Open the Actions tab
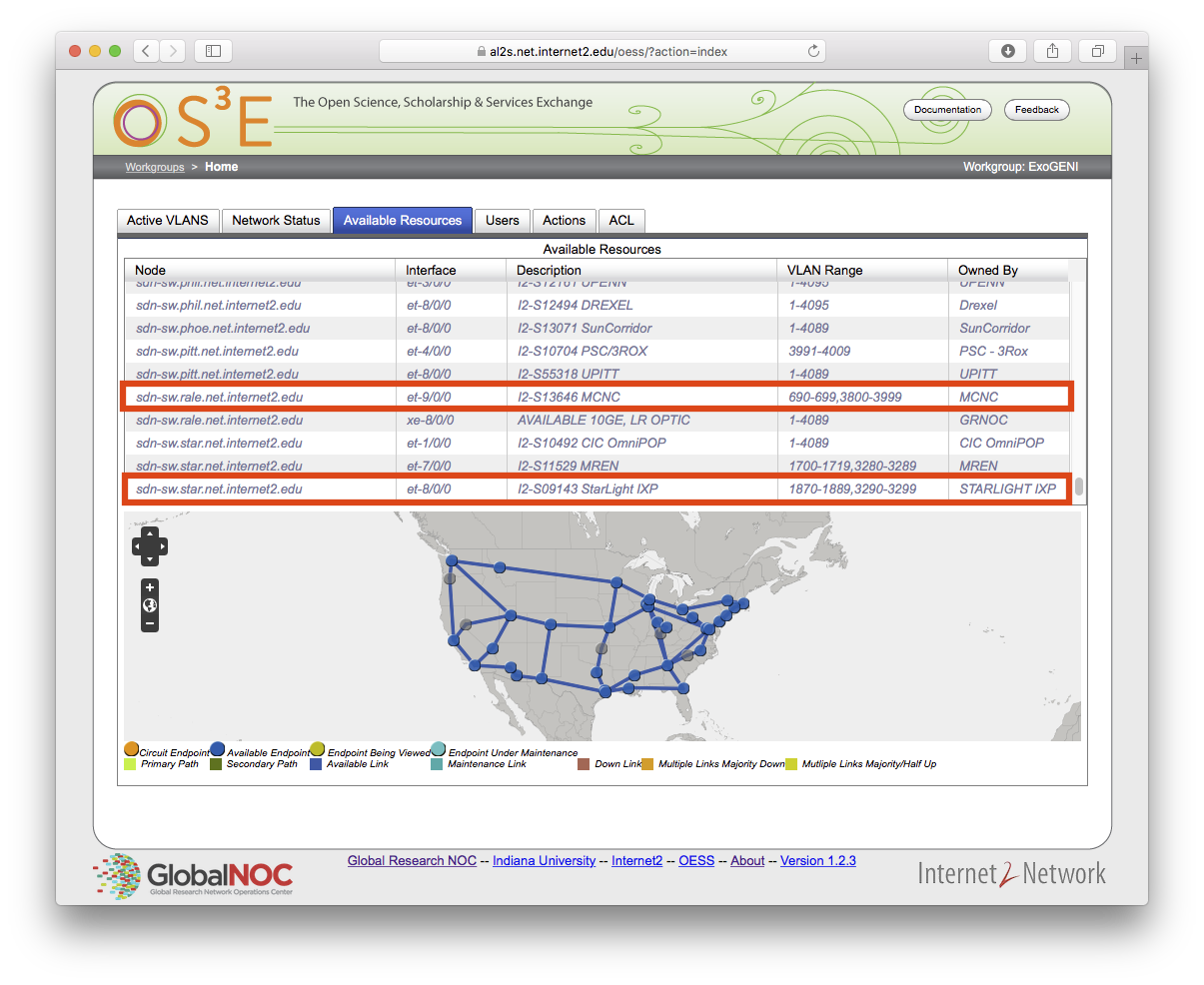 pos(565,221)
